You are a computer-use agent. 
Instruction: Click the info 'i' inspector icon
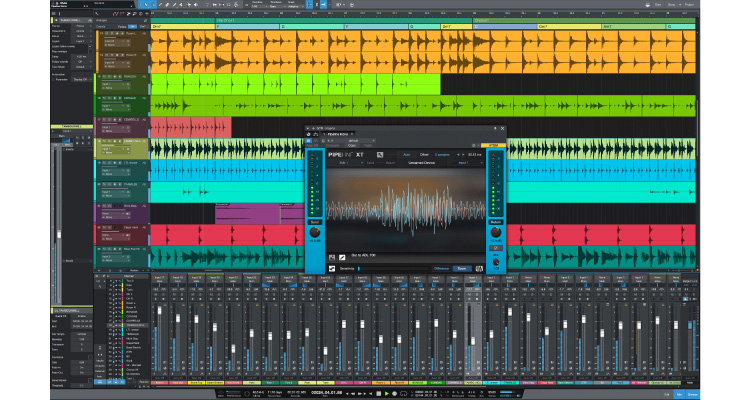point(59,13)
